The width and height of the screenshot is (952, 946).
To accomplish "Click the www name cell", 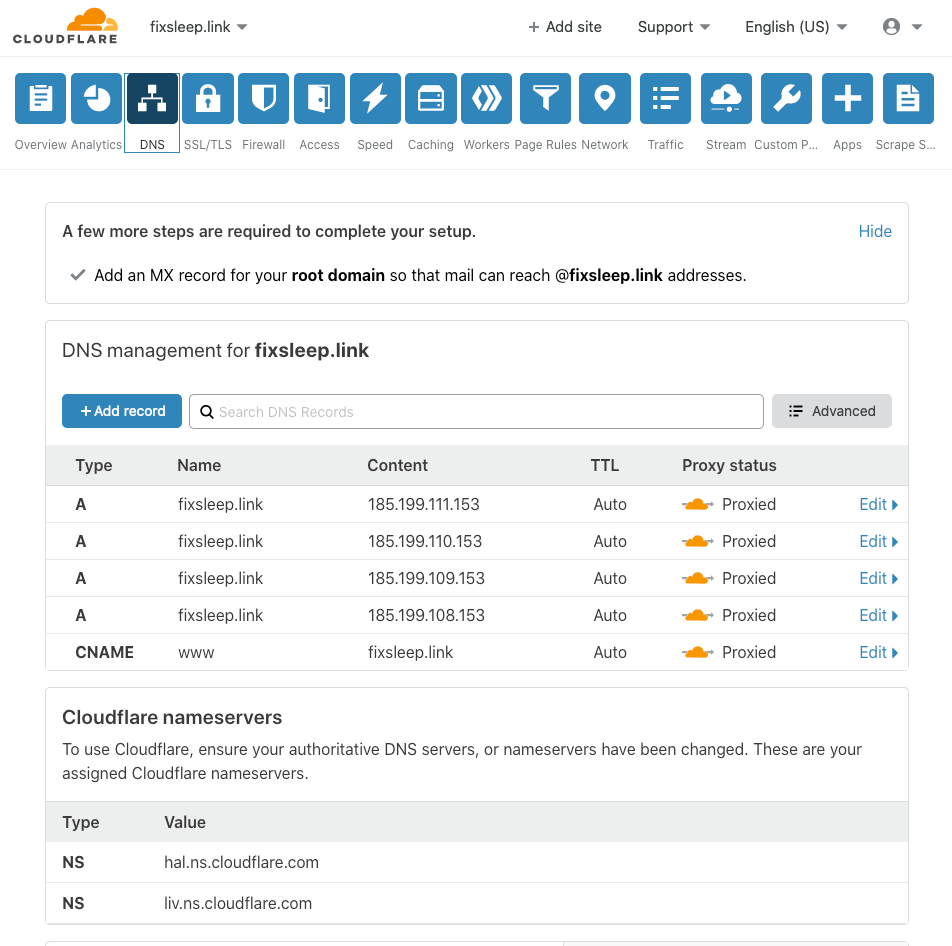I will pyautogui.click(x=196, y=653).
